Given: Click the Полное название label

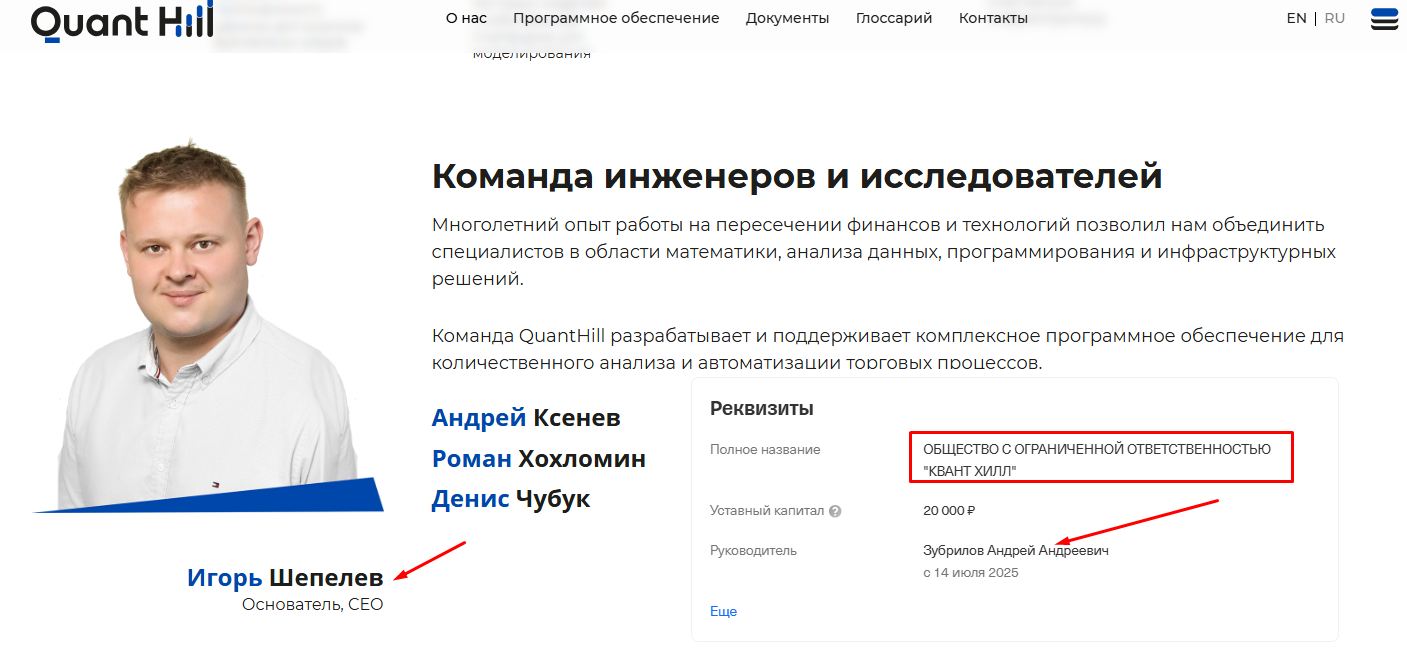Looking at the screenshot, I should click(x=765, y=449).
